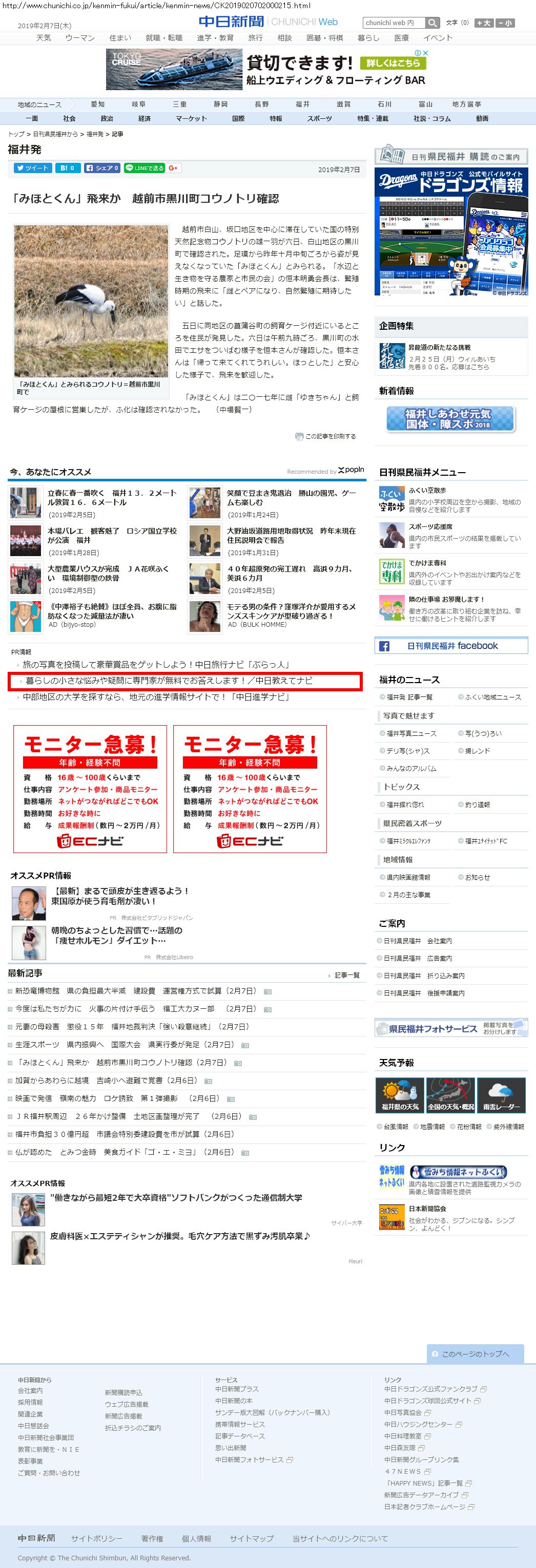Open the 昇龍道の新たなる挑戦 feature

click(x=439, y=347)
